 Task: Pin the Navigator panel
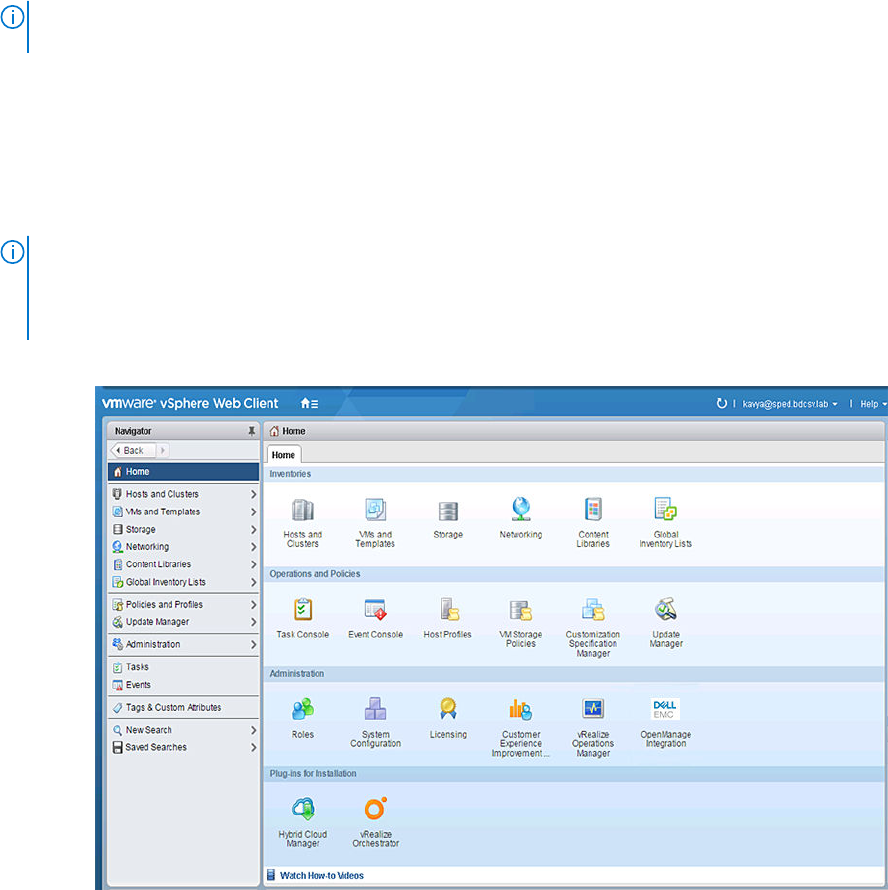[x=252, y=431]
